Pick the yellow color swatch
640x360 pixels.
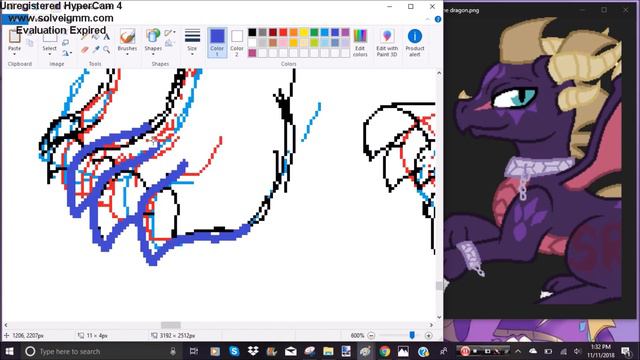[x=304, y=32]
